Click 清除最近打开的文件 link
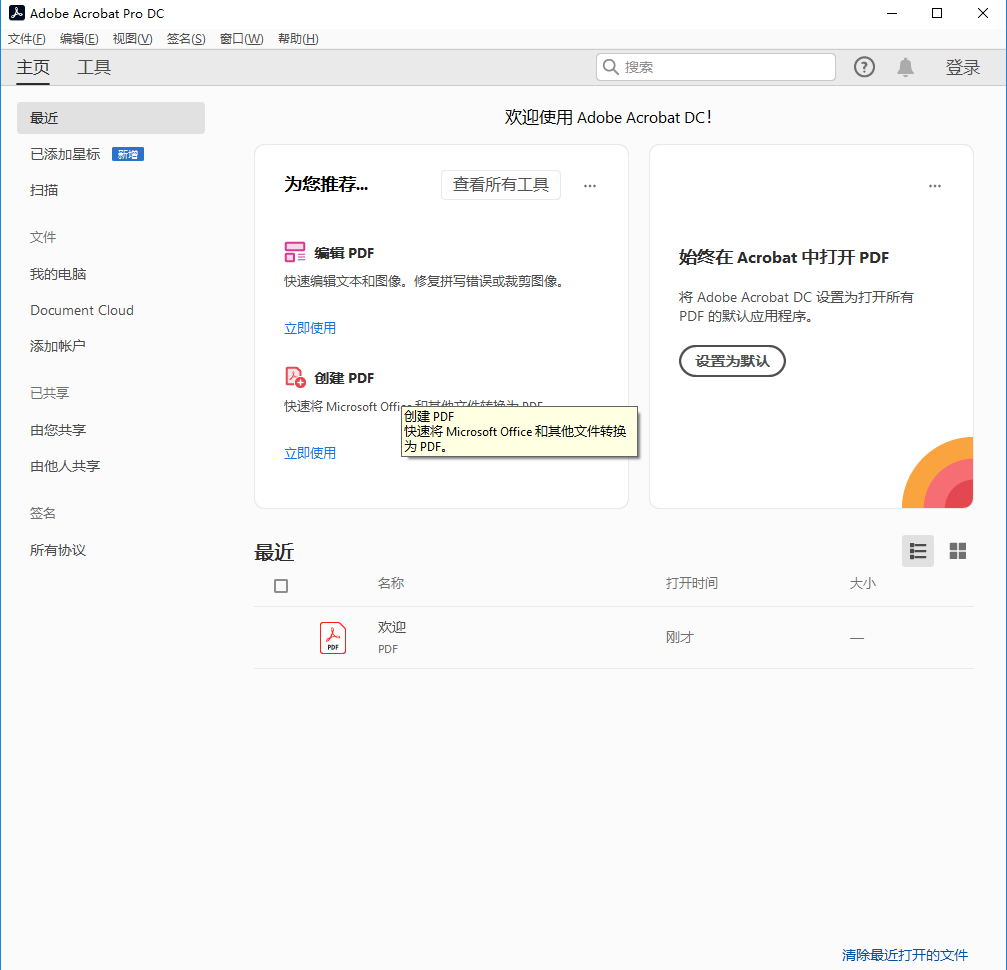The height and width of the screenshot is (970, 1007). (903, 955)
